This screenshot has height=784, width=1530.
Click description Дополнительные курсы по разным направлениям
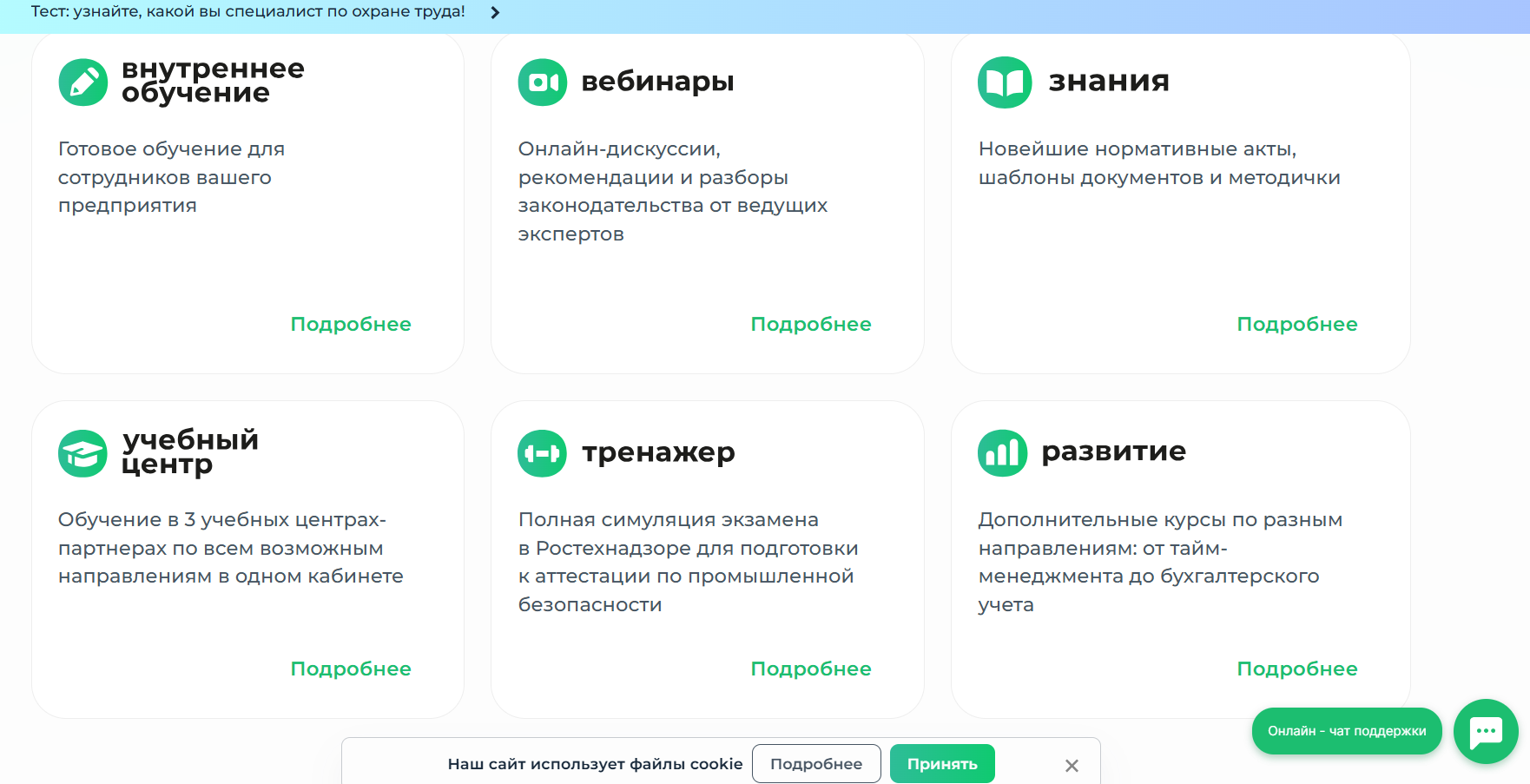(1160, 562)
